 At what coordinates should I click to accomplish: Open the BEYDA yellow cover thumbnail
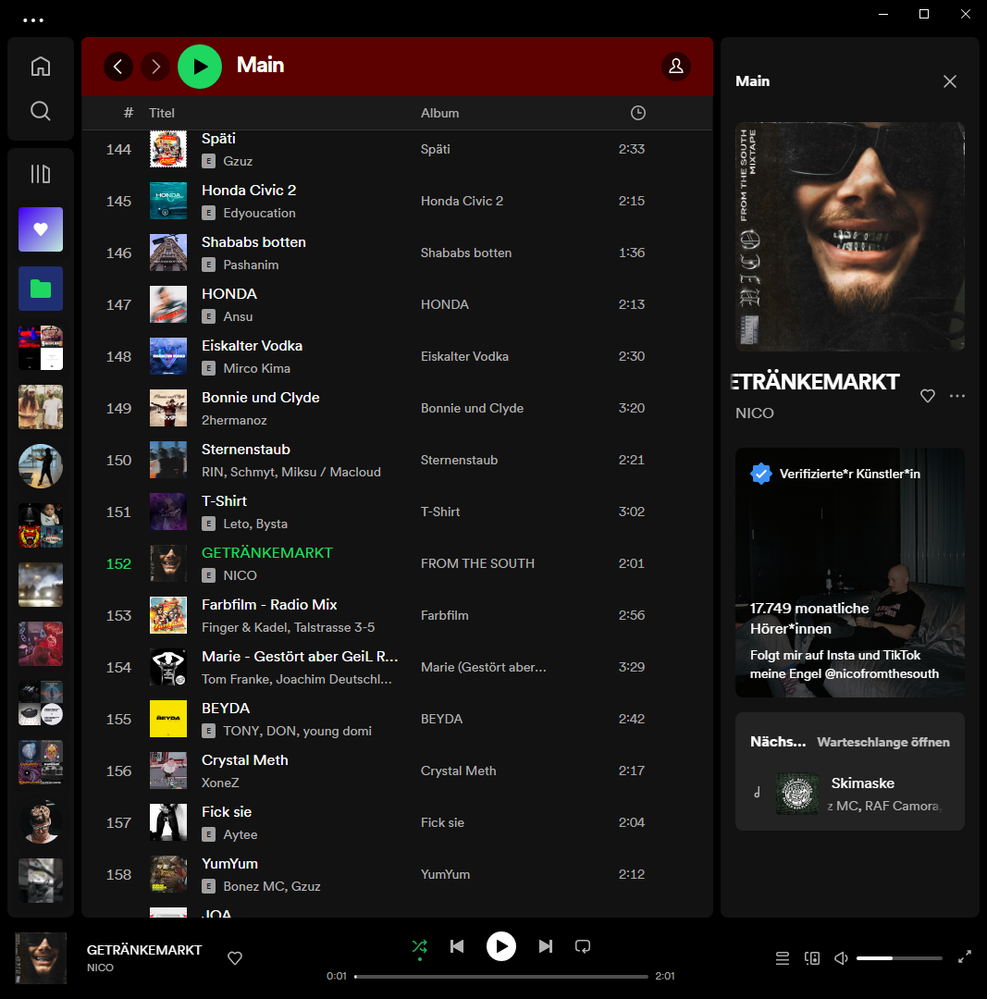[168, 719]
